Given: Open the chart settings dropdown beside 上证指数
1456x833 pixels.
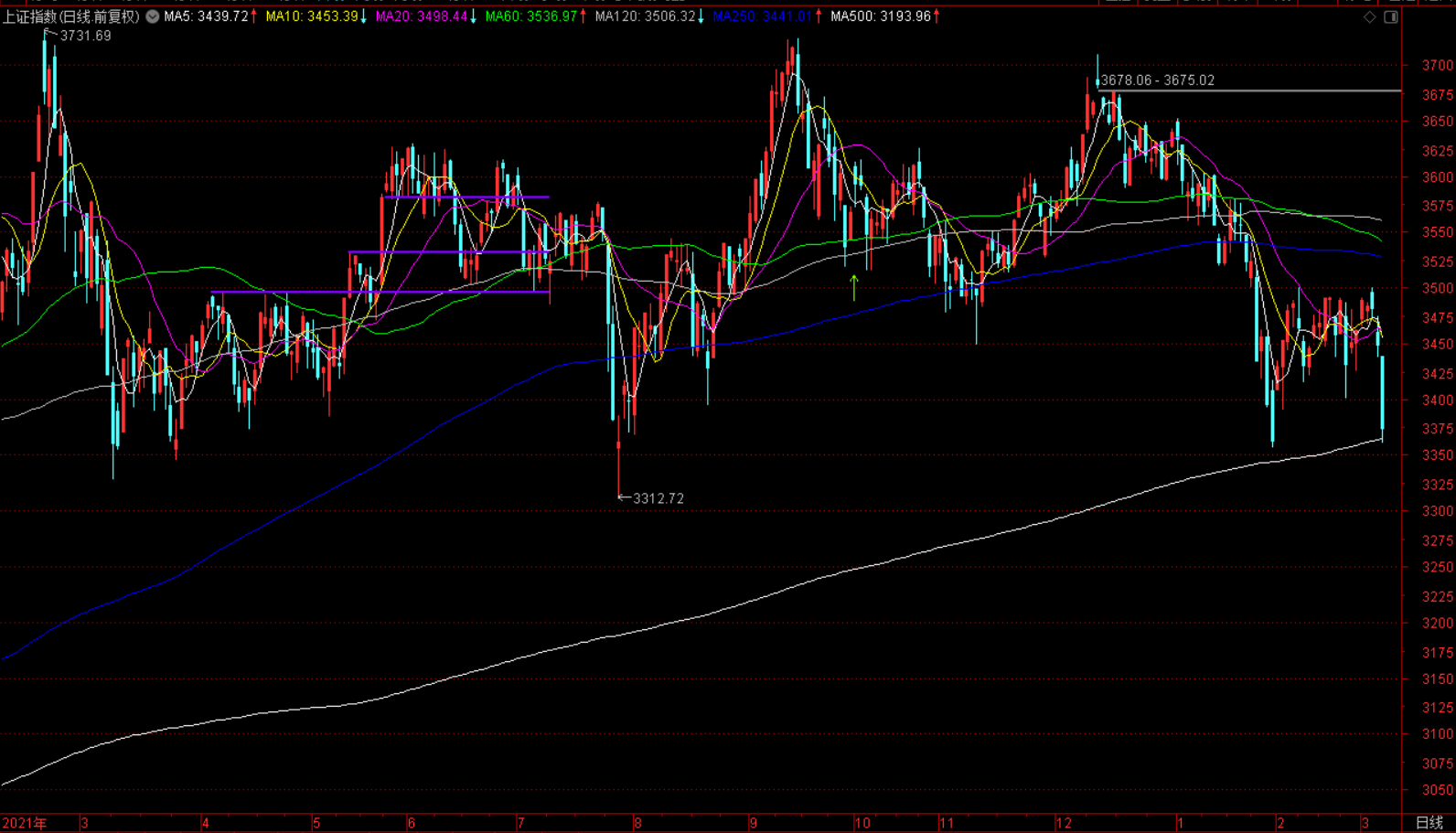Looking at the screenshot, I should coord(153,16).
